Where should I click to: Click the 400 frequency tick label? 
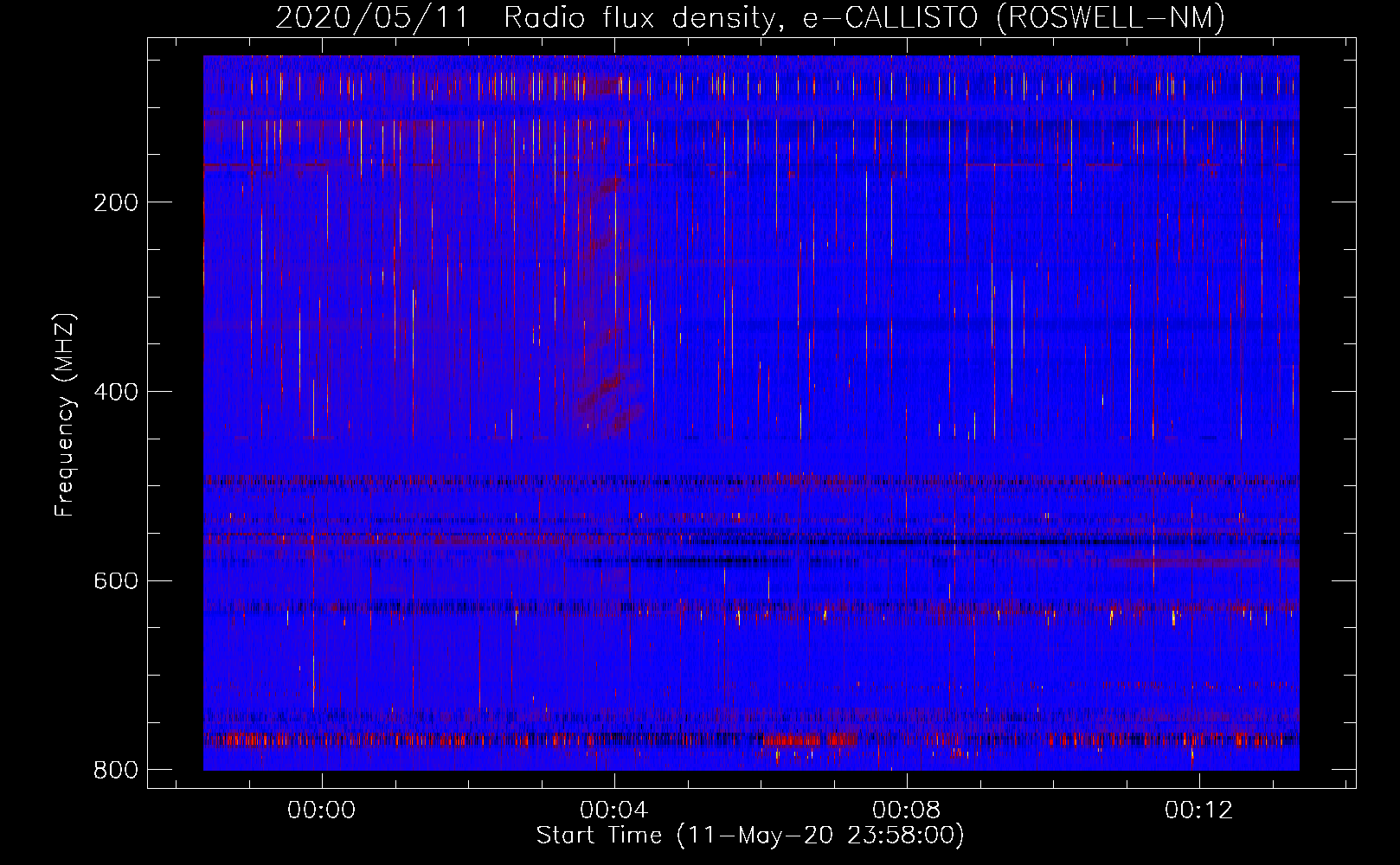click(116, 392)
